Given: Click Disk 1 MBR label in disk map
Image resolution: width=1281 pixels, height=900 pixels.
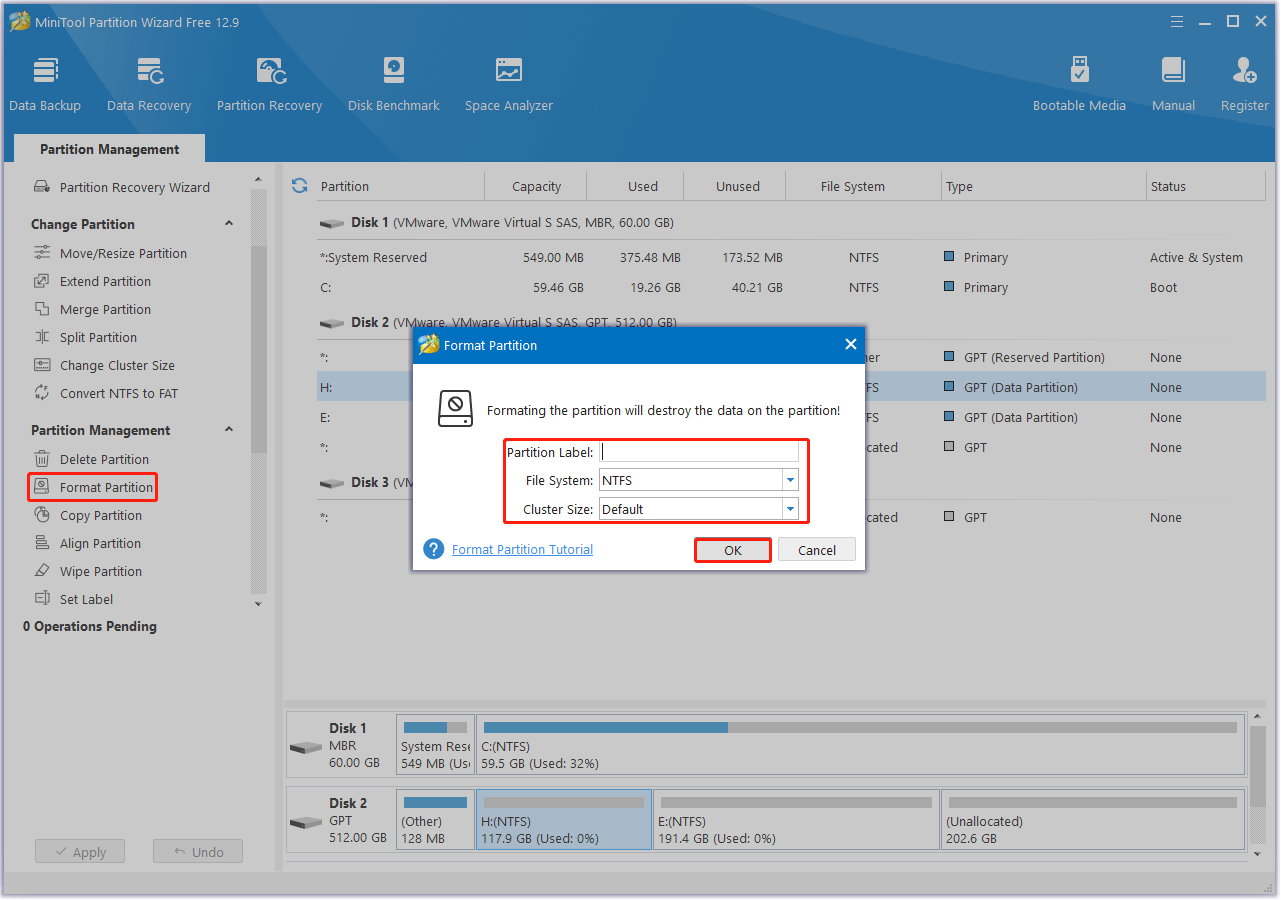Looking at the screenshot, I should pyautogui.click(x=339, y=745).
